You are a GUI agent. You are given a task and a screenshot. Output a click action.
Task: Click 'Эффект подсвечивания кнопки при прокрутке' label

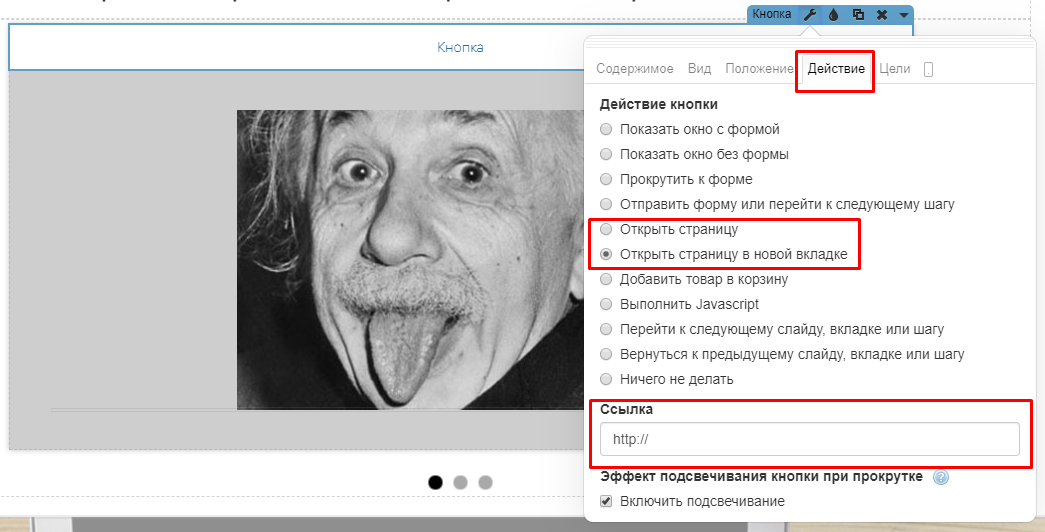click(x=761, y=477)
